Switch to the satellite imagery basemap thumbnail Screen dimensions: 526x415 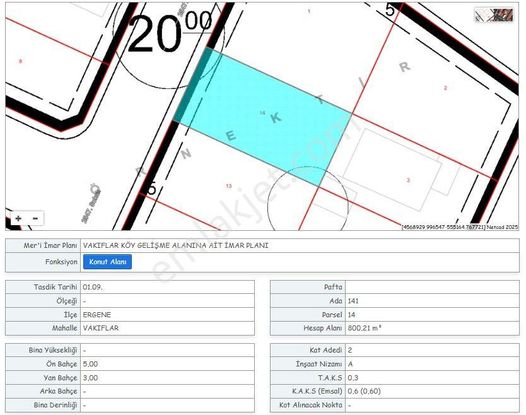click(x=504, y=15)
